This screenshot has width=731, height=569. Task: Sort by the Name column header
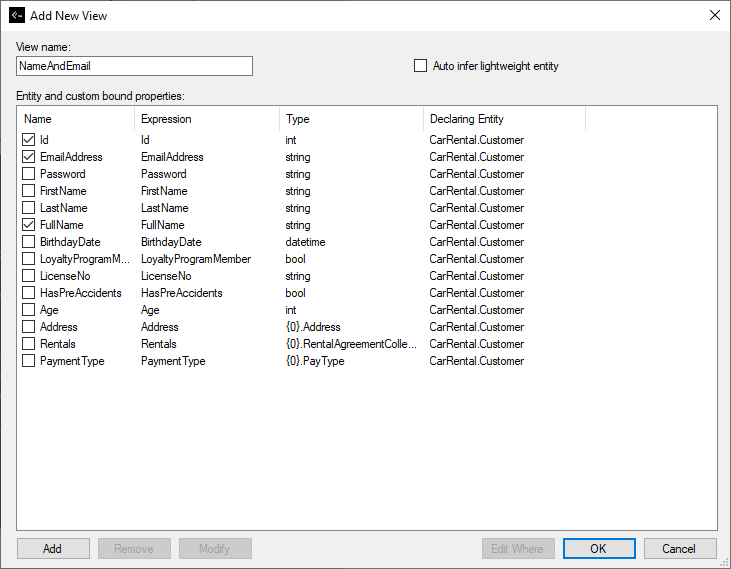tap(76, 119)
